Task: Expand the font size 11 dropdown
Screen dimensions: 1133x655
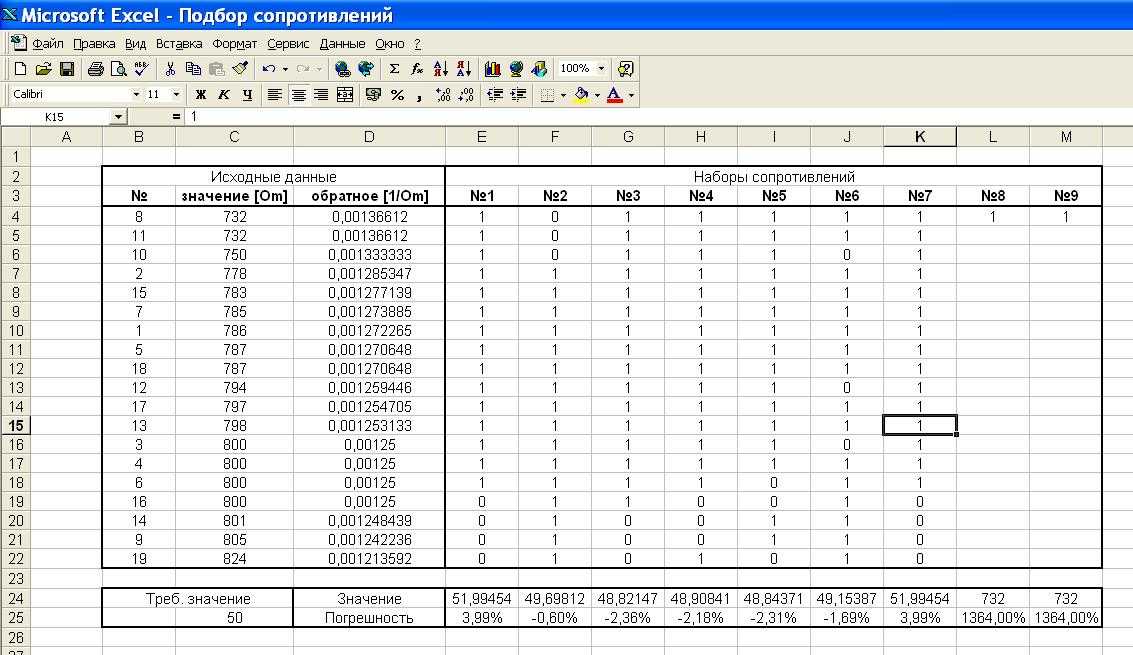Action: [x=176, y=94]
